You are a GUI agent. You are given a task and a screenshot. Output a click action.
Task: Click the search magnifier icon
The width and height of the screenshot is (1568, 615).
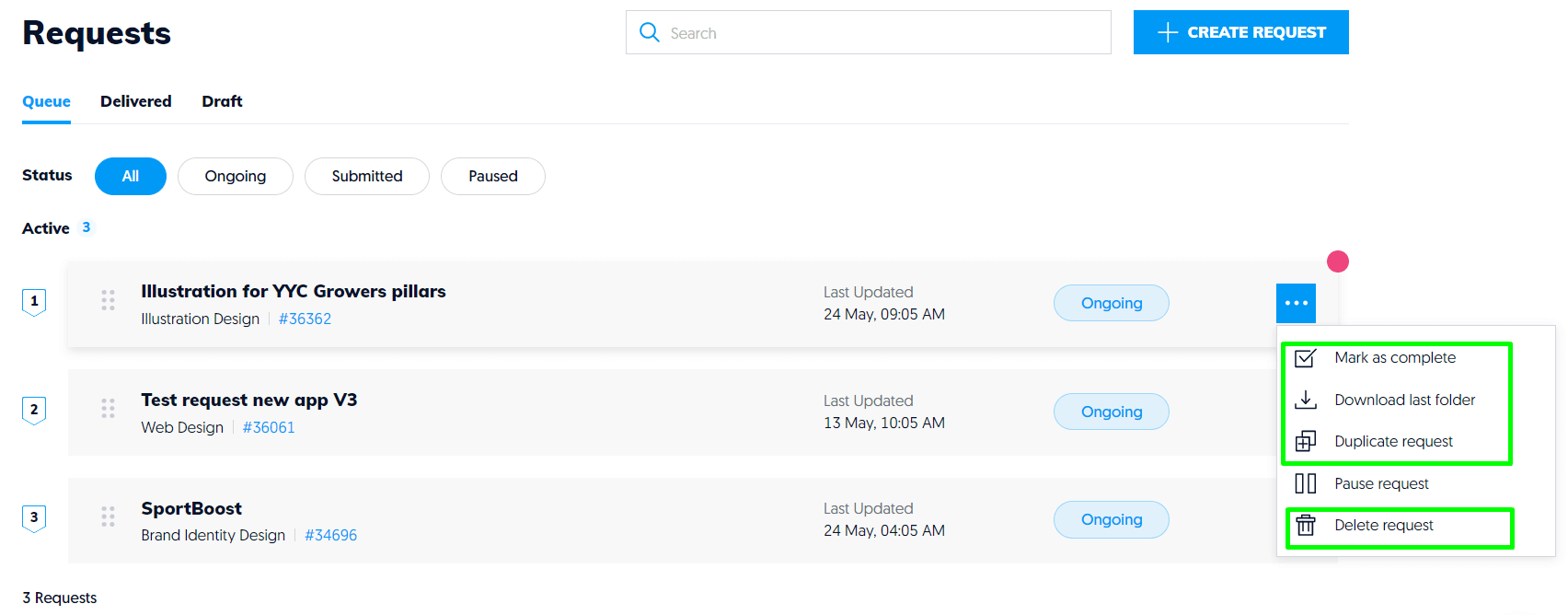[x=650, y=32]
